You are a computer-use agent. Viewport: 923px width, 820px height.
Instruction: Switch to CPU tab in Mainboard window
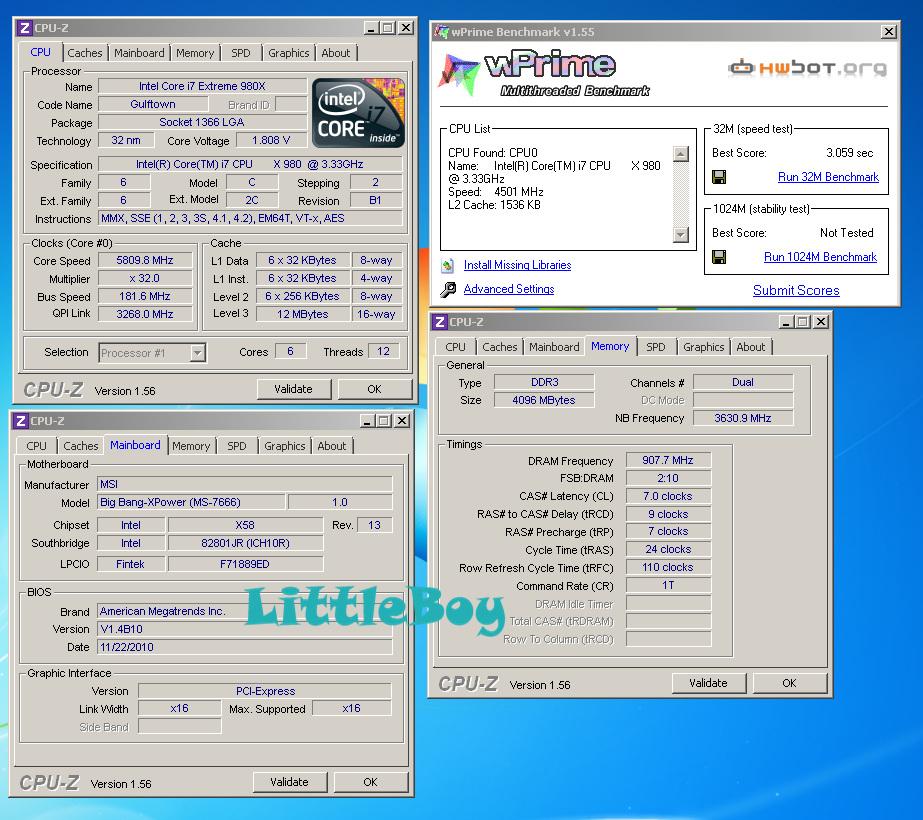[x=36, y=446]
